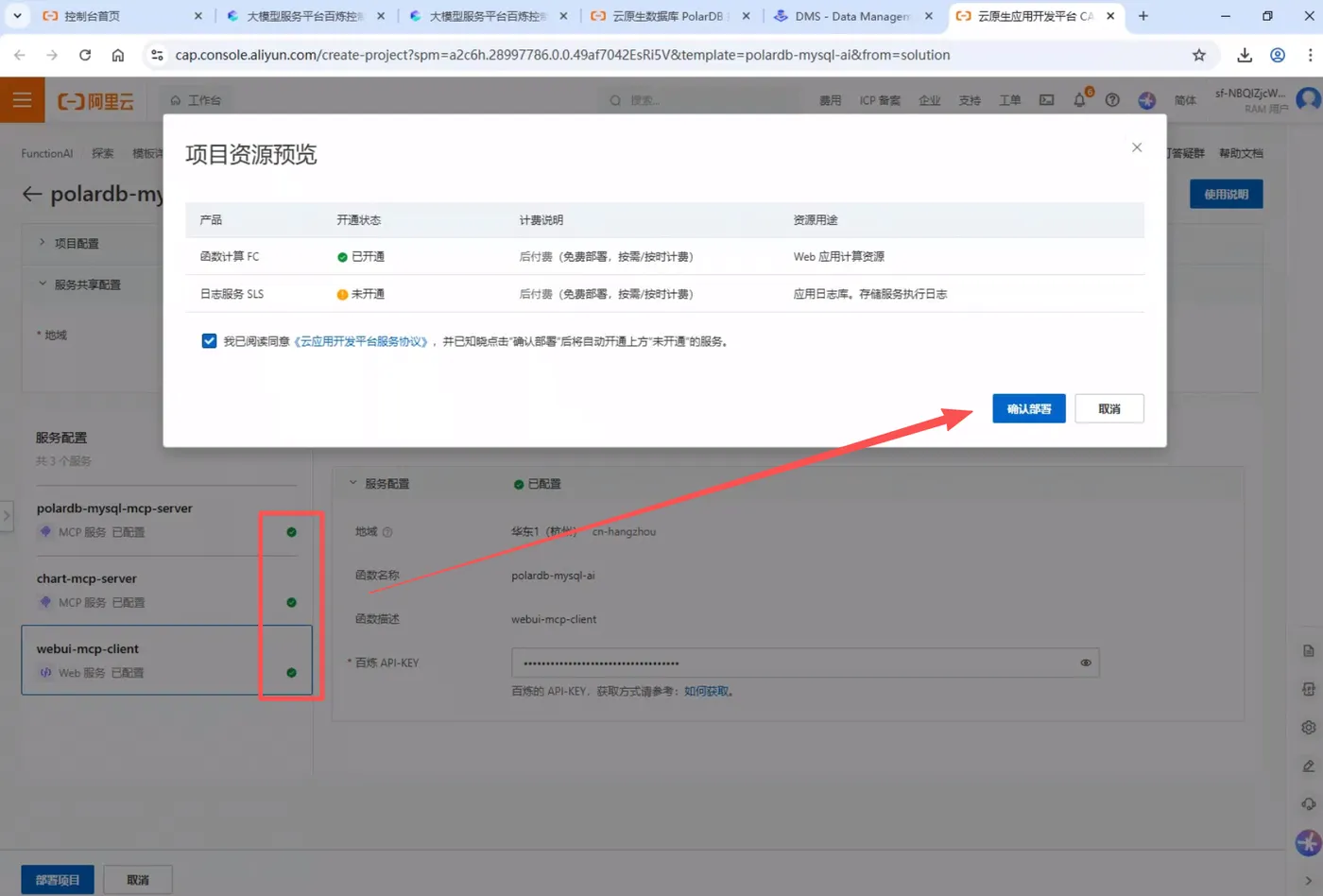This screenshot has width=1323, height=896.
Task: Click the 使用说明 button
Action: pos(1226,194)
